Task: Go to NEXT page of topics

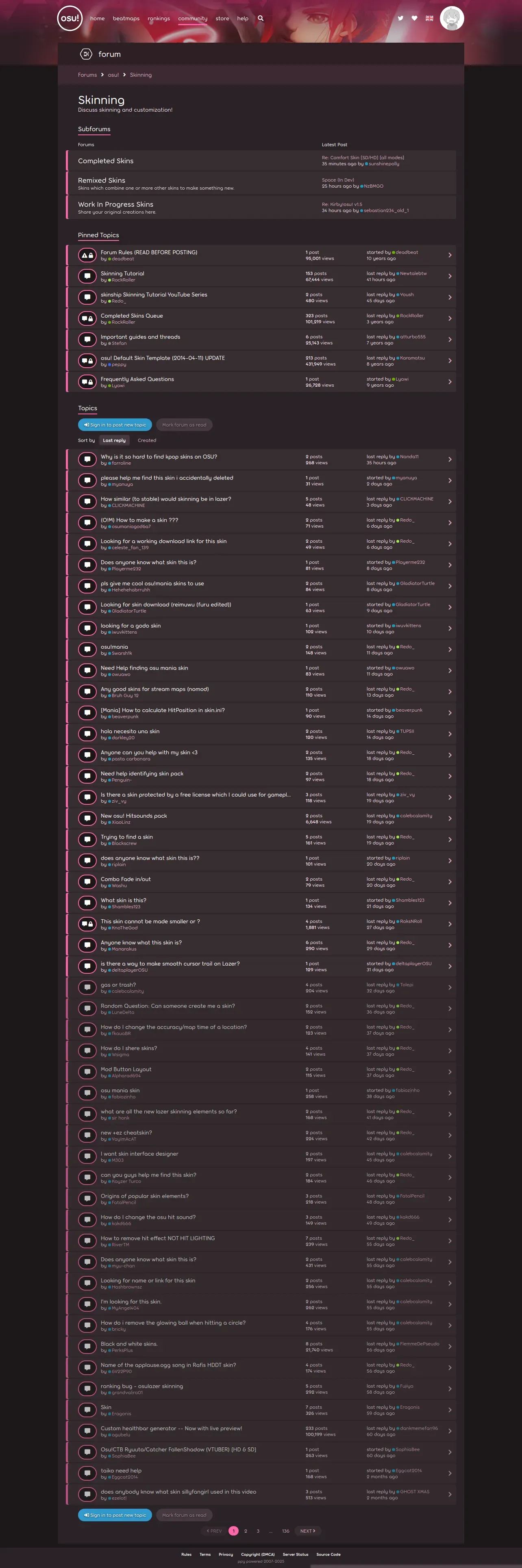Action: (x=308, y=1531)
